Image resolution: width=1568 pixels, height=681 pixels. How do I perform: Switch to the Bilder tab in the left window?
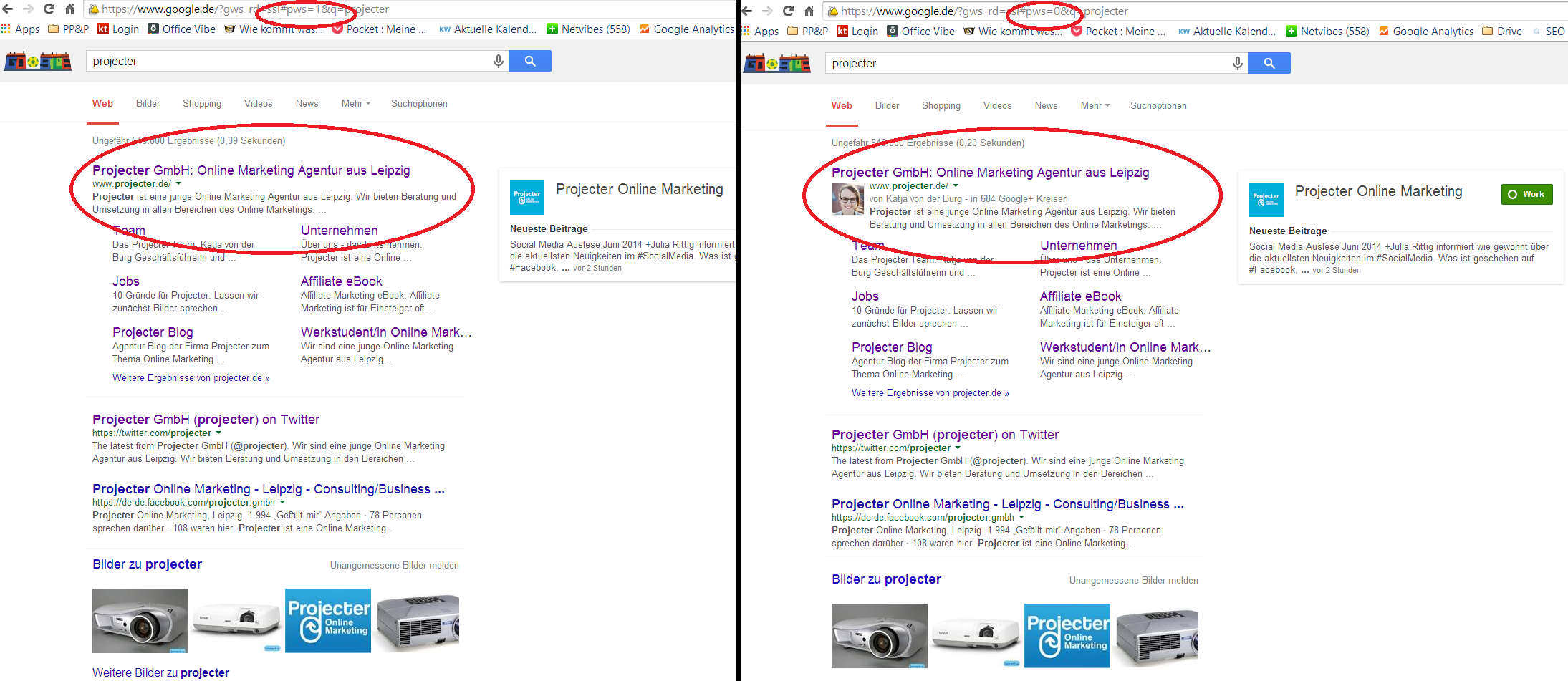(148, 104)
